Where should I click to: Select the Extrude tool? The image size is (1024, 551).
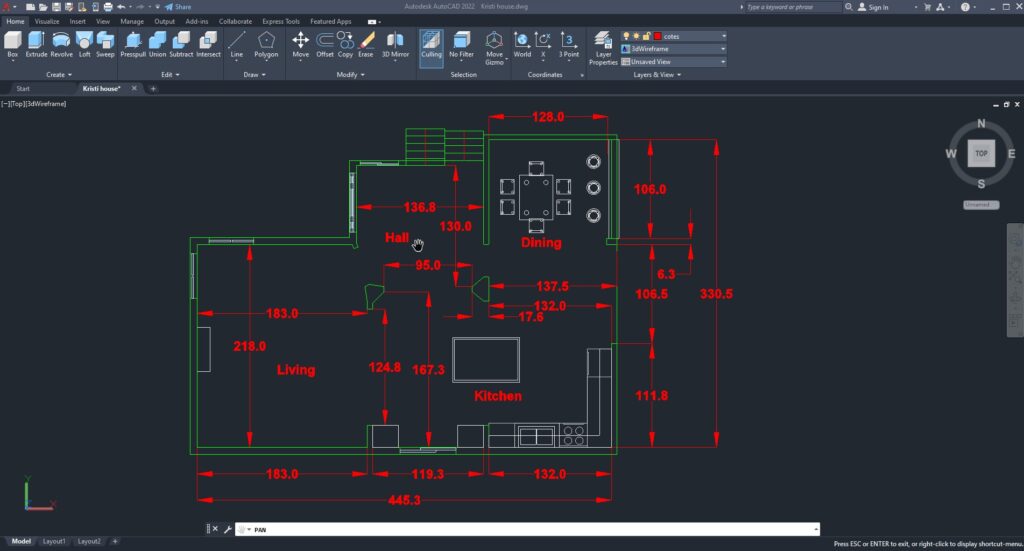pyautogui.click(x=36, y=44)
